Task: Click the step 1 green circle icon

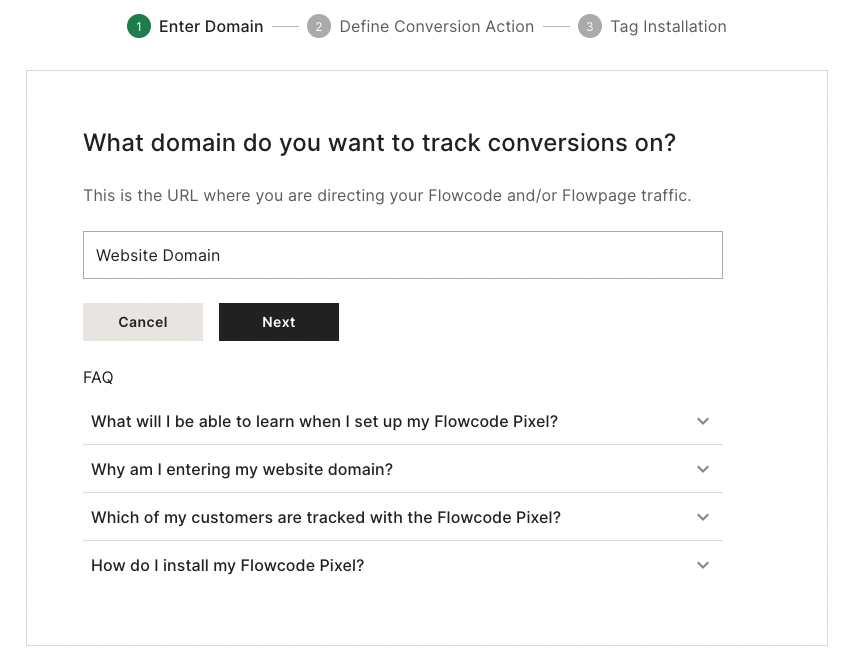Action: 138,27
